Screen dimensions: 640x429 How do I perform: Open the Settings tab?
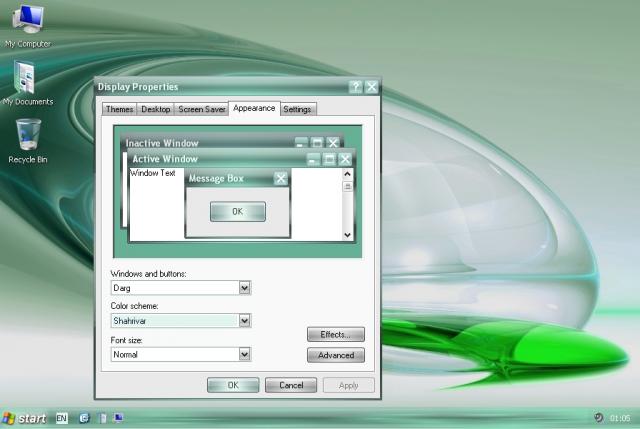pos(297,109)
